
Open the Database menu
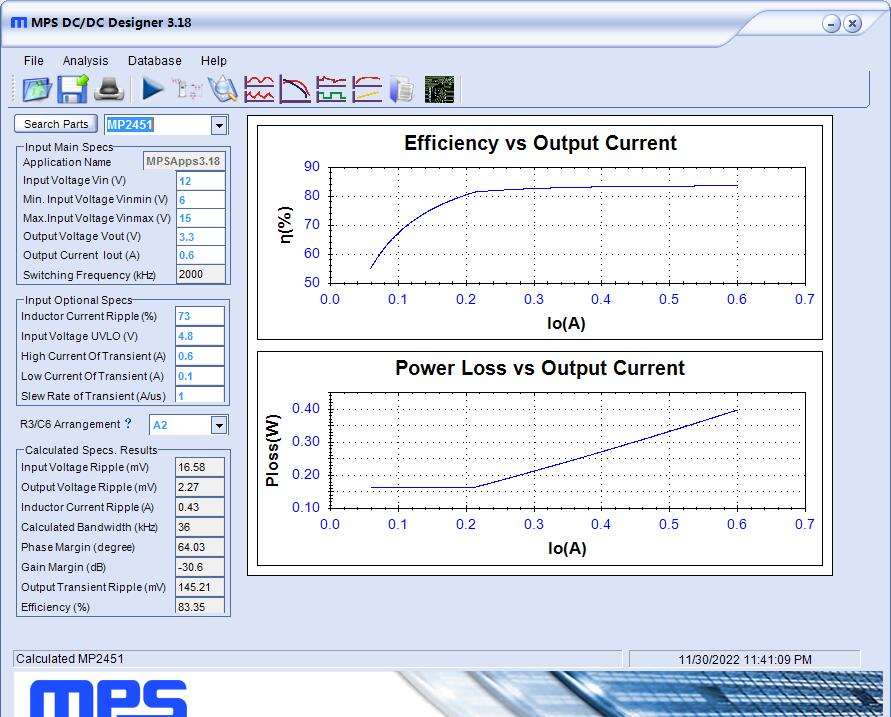[154, 61]
